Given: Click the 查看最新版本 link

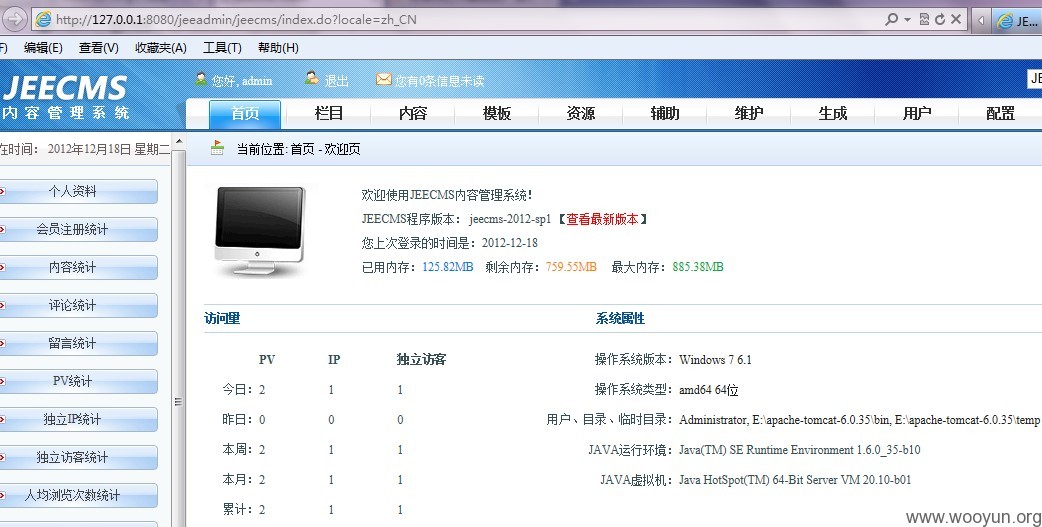Looking at the screenshot, I should click(x=602, y=219).
